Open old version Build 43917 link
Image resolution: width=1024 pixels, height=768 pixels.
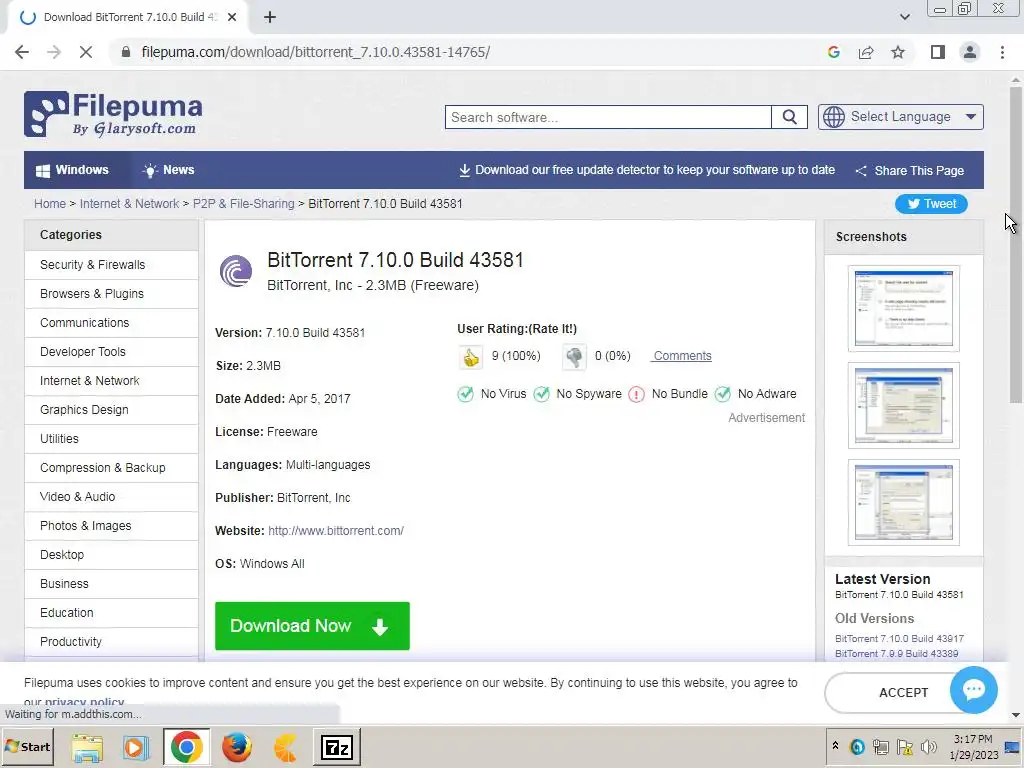[899, 639]
